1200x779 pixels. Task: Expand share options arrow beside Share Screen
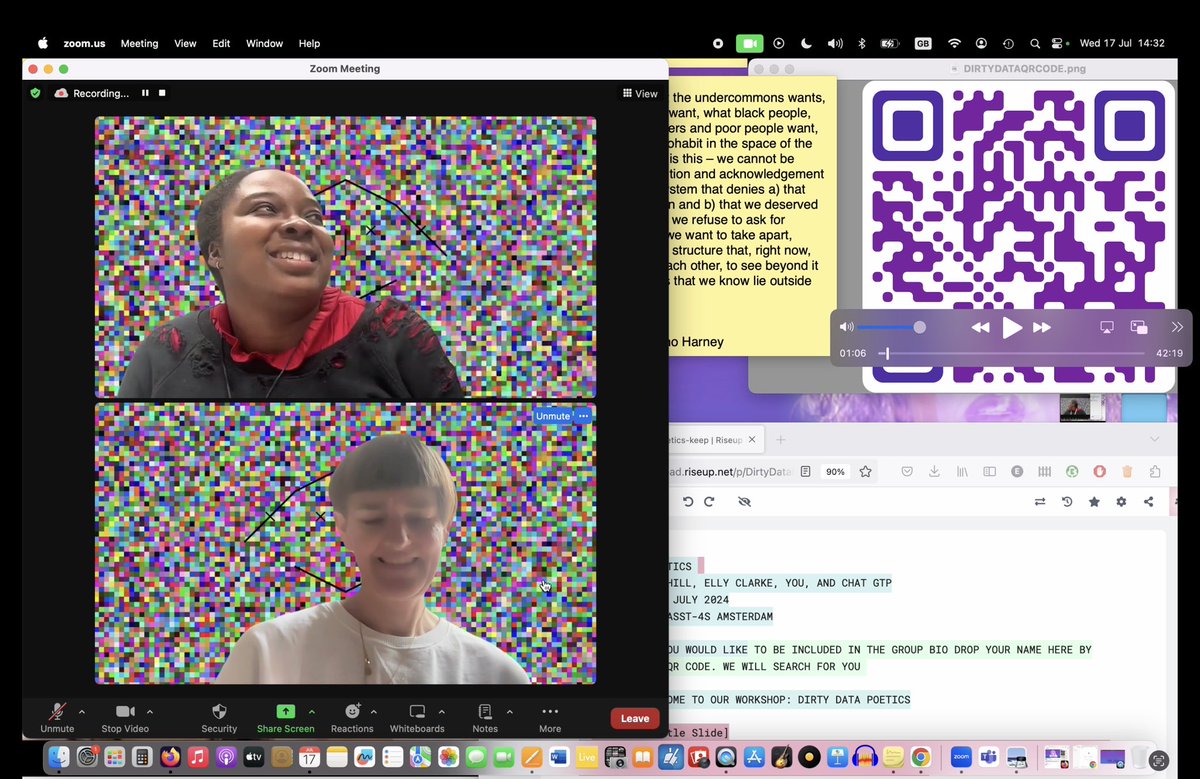tap(311, 711)
